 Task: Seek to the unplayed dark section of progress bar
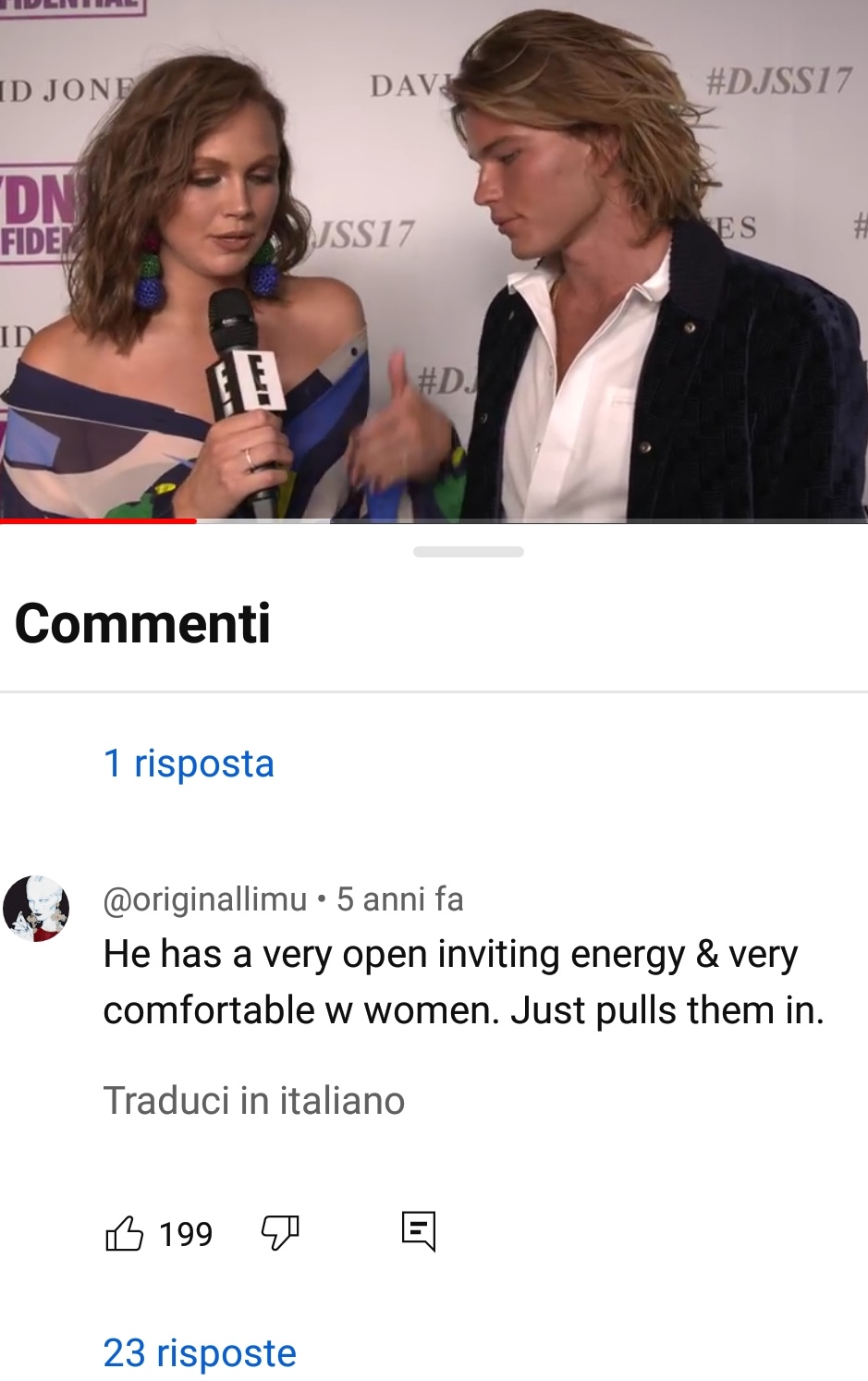tap(599, 521)
